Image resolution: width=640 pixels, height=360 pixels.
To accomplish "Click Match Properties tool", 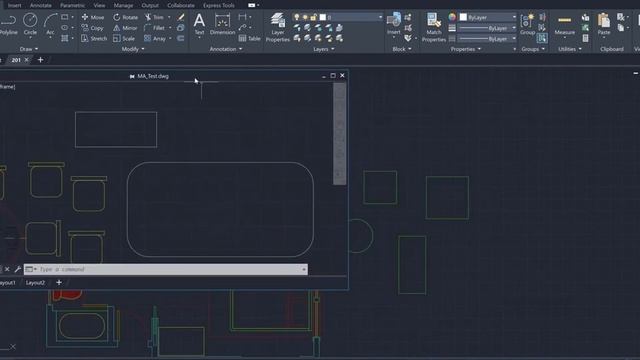I will (433, 27).
